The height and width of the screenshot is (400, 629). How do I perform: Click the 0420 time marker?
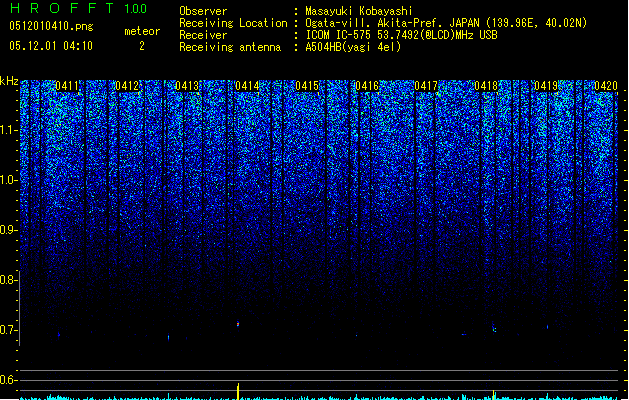coord(606,86)
